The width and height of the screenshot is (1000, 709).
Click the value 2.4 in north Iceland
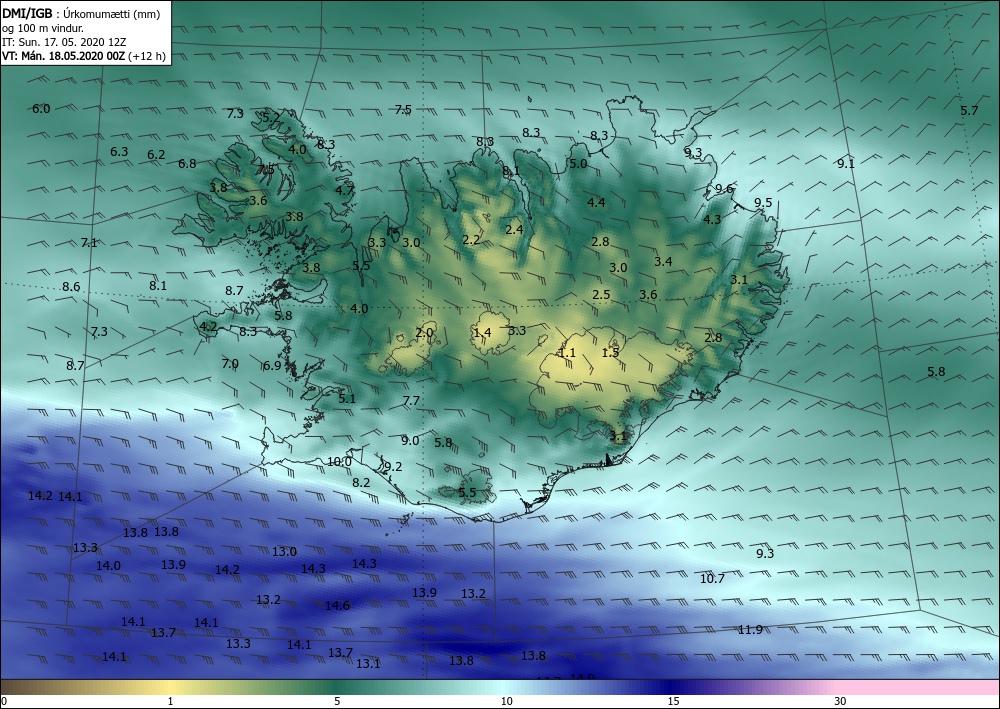(x=514, y=230)
